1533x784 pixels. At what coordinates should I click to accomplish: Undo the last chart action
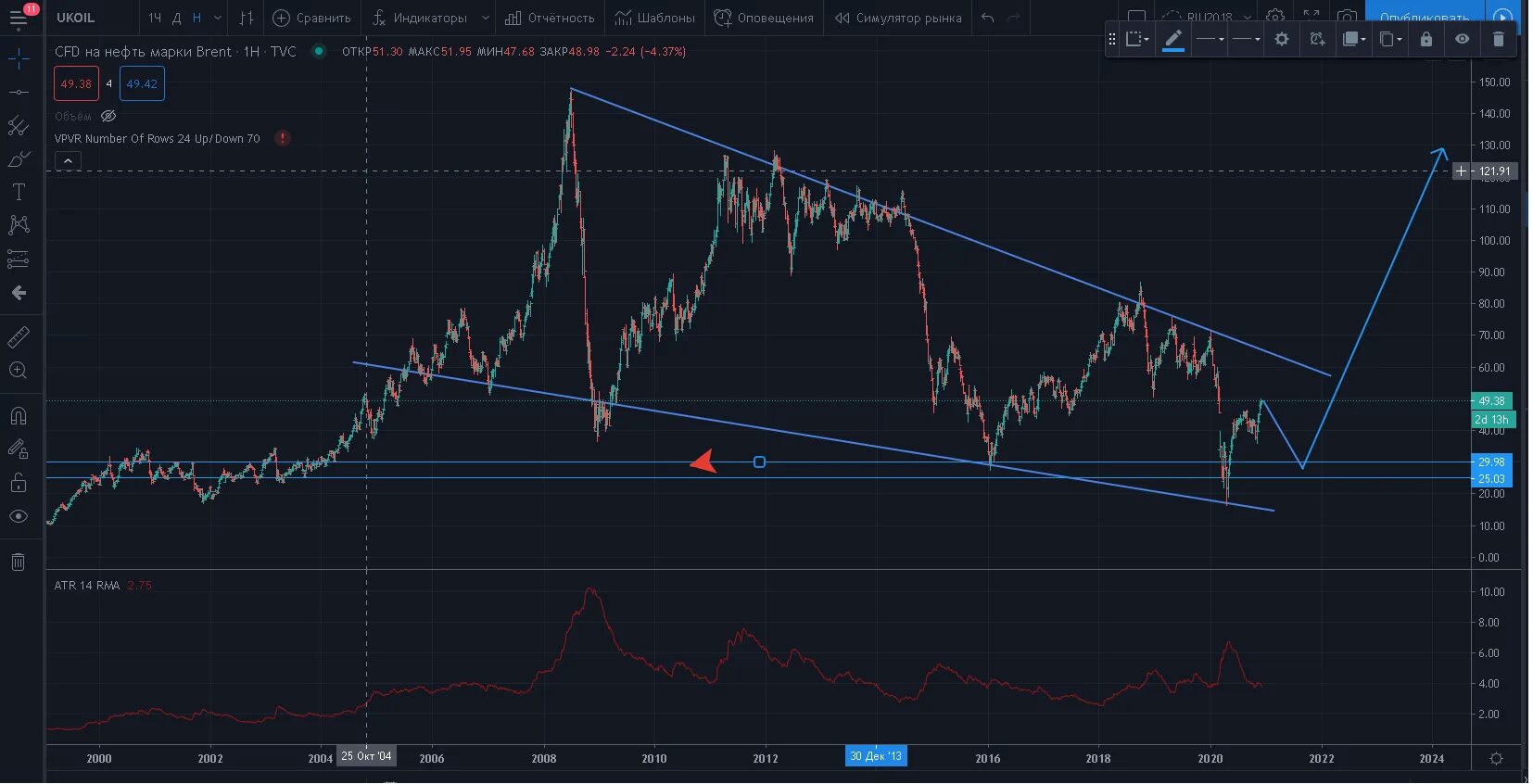(x=988, y=18)
